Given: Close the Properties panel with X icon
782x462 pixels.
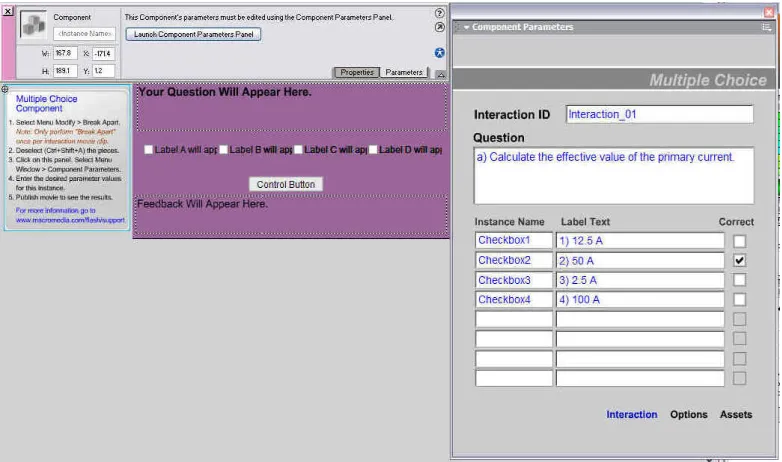Looking at the screenshot, I should tap(7, 10).
